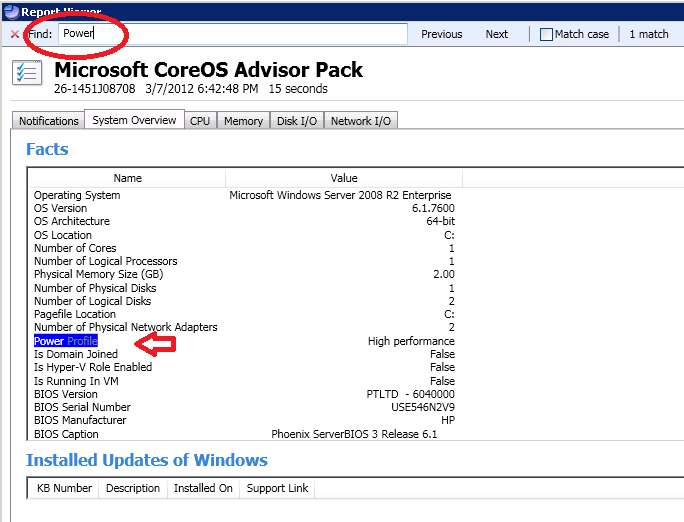Select the OS Architecture row name
Viewport: 684px width, 522px height.
coord(72,221)
